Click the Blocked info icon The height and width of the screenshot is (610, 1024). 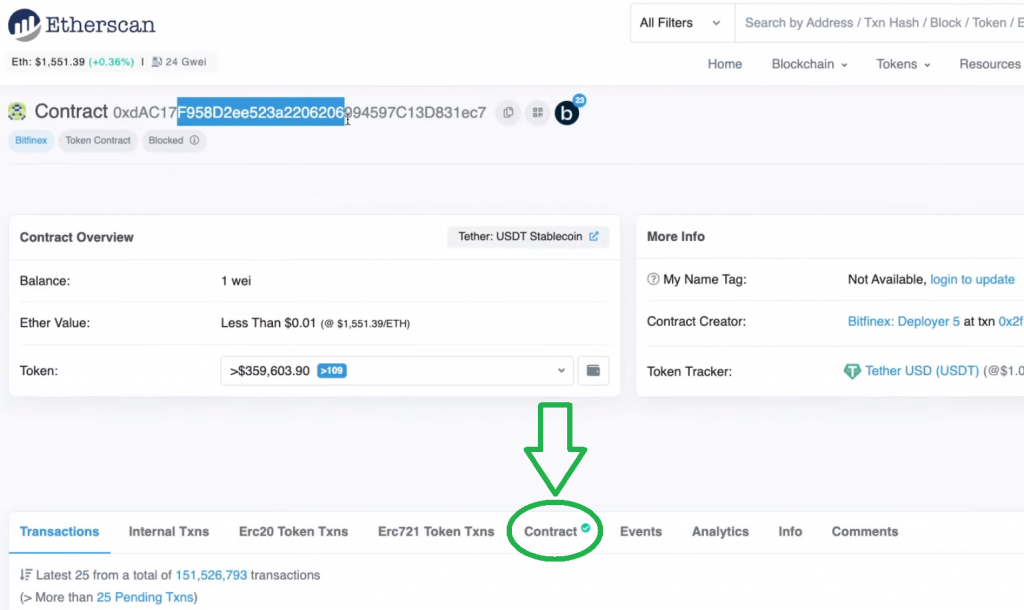coord(194,140)
